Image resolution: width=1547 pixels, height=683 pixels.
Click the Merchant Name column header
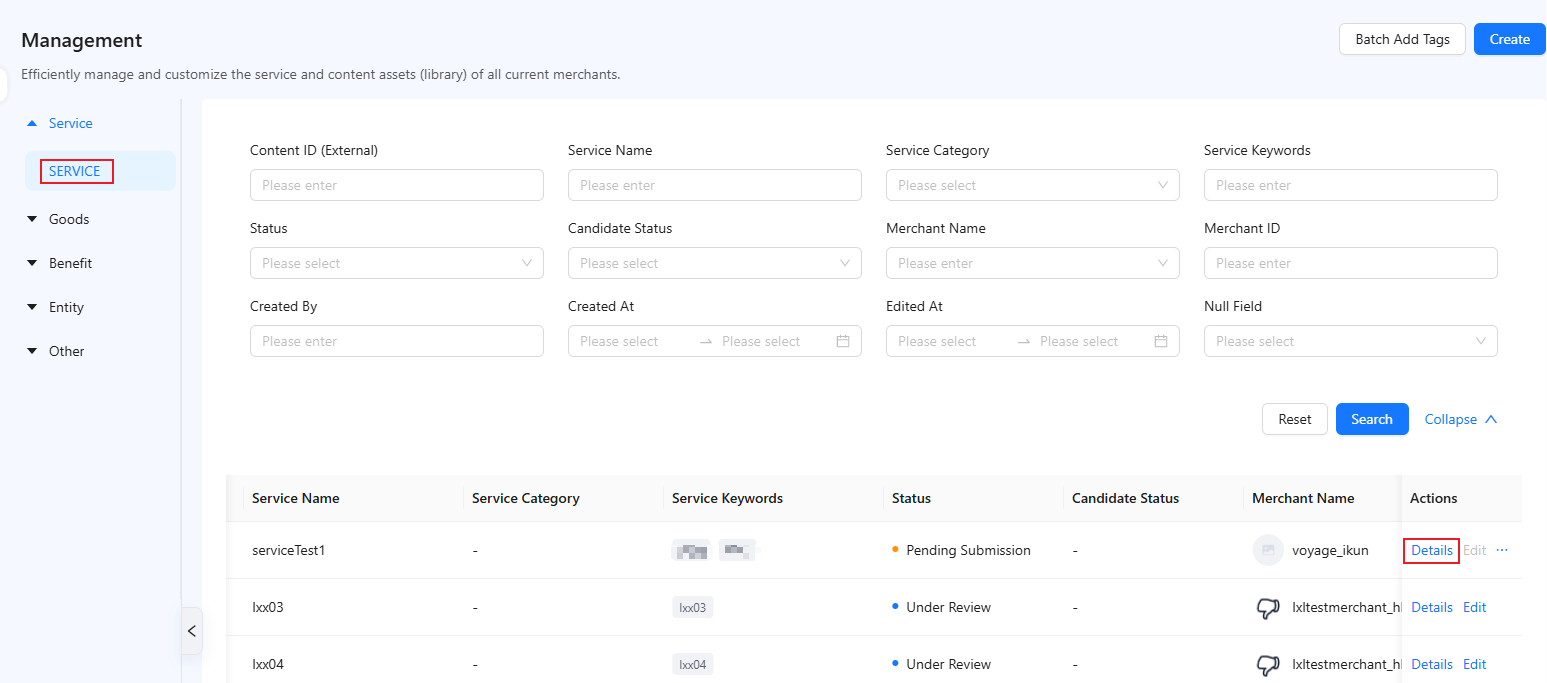point(1303,498)
